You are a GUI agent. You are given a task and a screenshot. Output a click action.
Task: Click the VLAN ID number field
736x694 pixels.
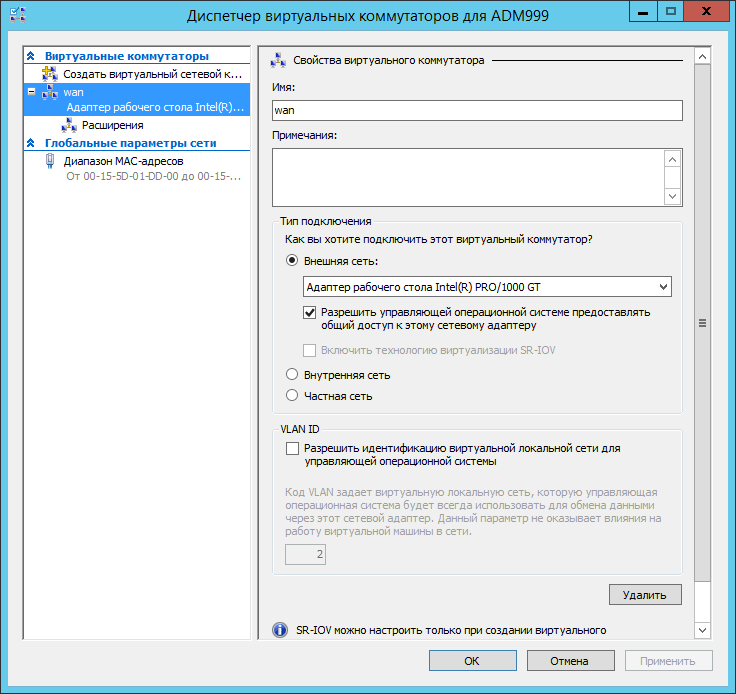306,554
